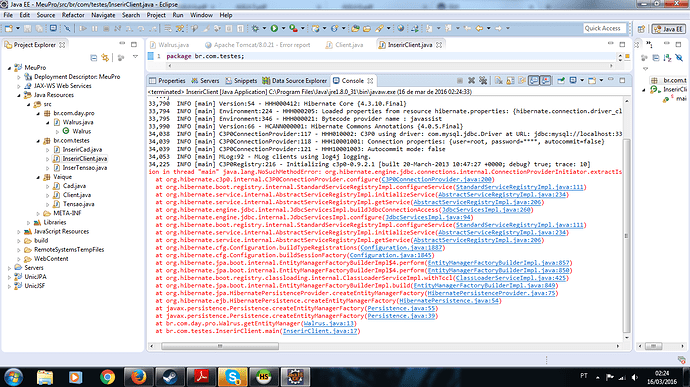This screenshot has height=387, width=690.
Task: Click the Console vertical scrollbar thumb
Action: click(627, 236)
